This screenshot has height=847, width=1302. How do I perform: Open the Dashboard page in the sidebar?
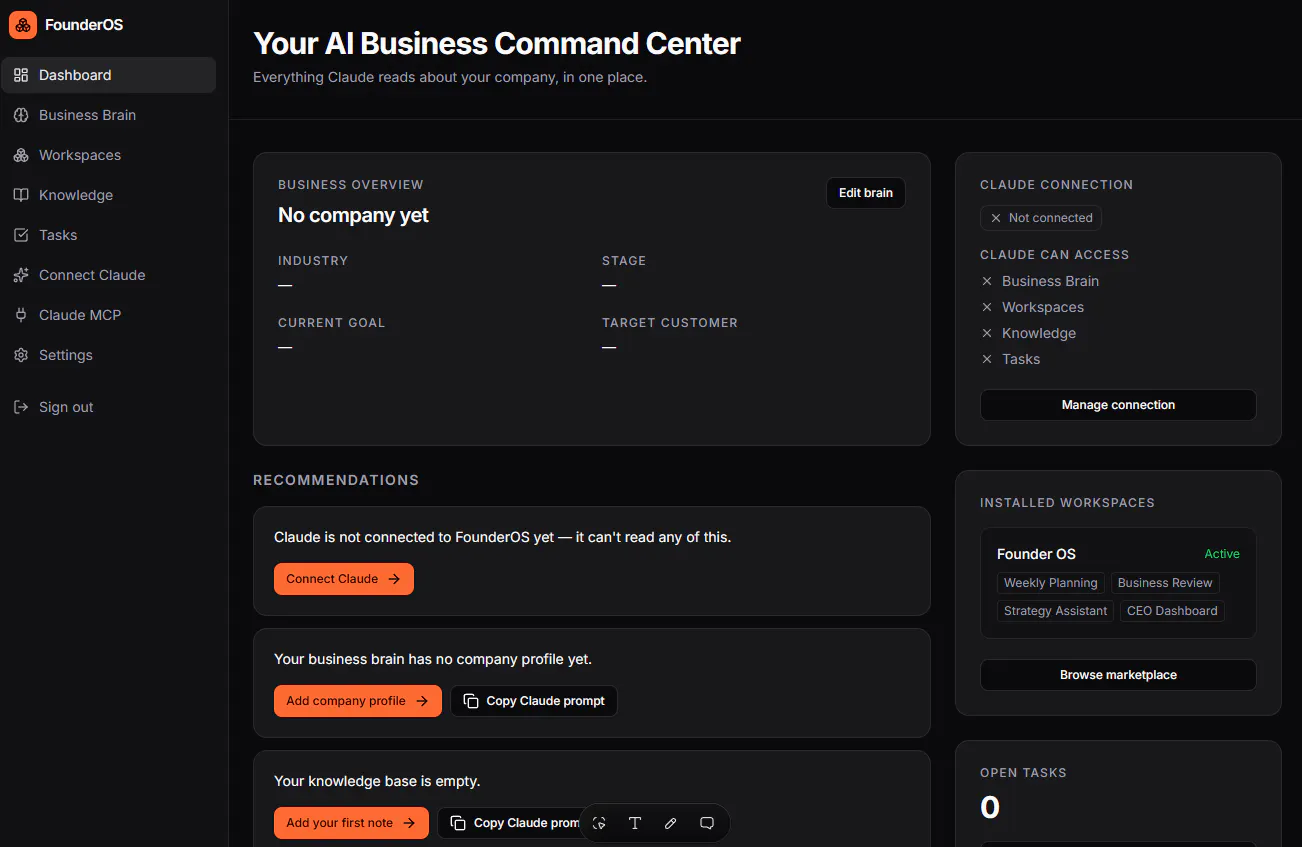coord(108,75)
